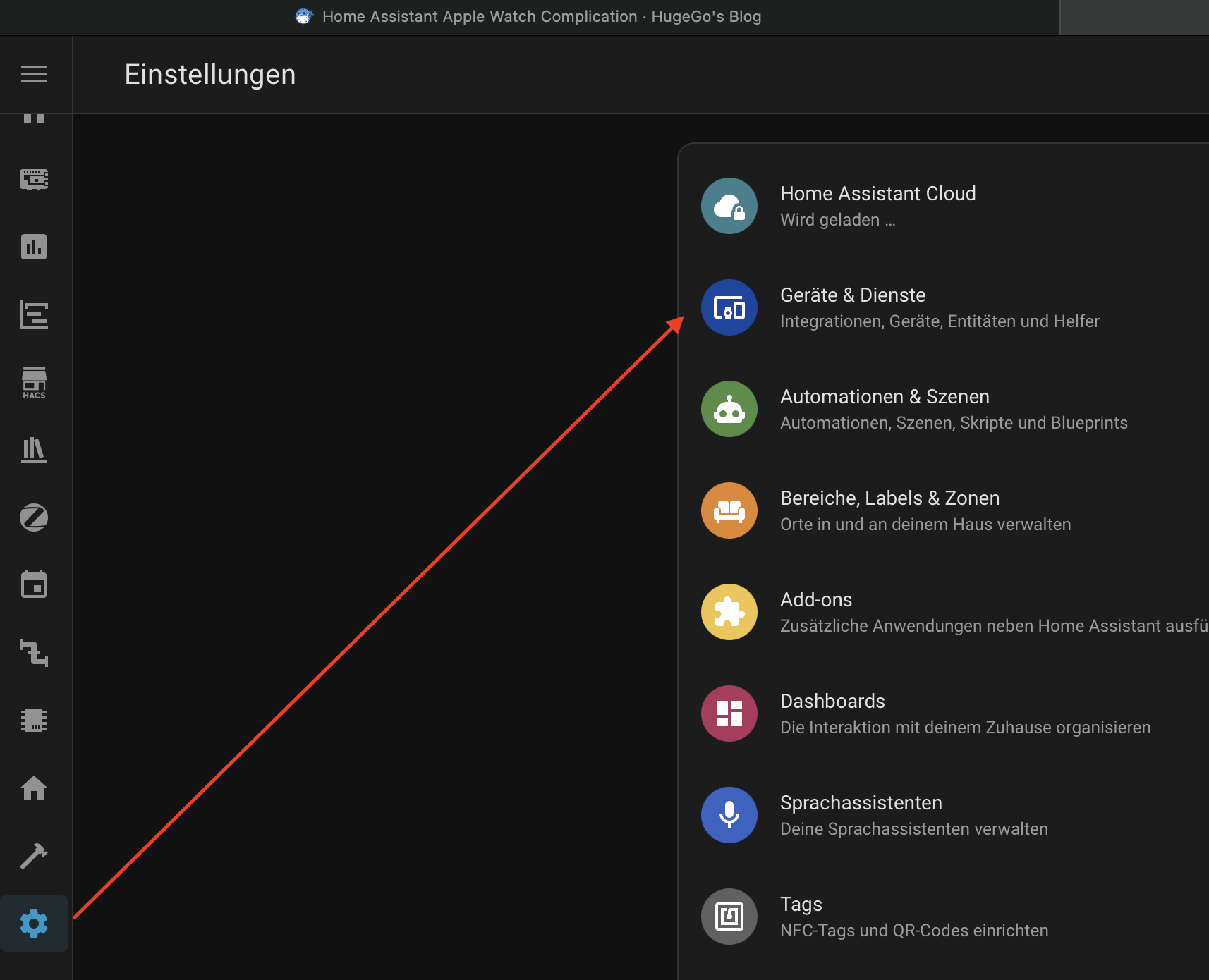Open the Tags settings entry
The height and width of the screenshot is (980, 1209).
coord(801,917)
